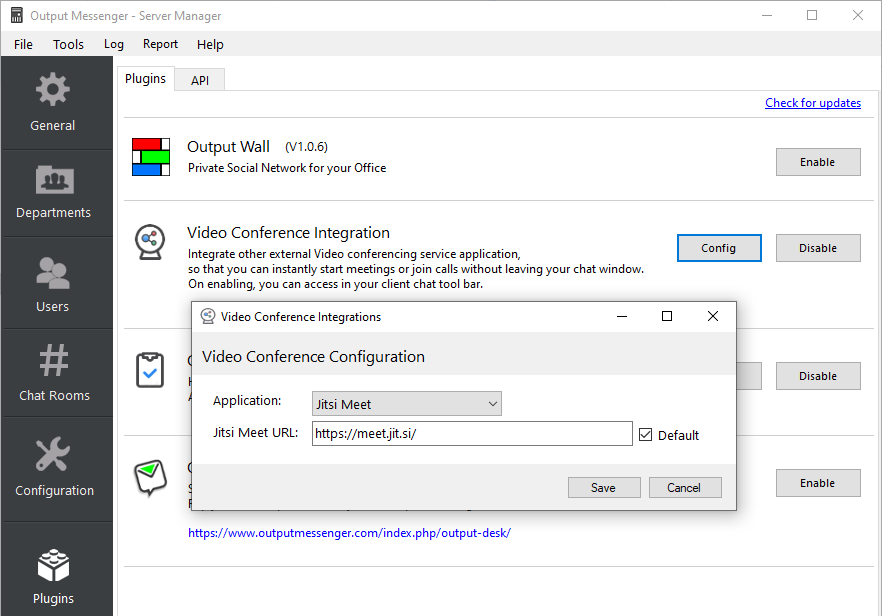Image resolution: width=882 pixels, height=616 pixels.
Task: Open the Log menu
Action: point(114,44)
